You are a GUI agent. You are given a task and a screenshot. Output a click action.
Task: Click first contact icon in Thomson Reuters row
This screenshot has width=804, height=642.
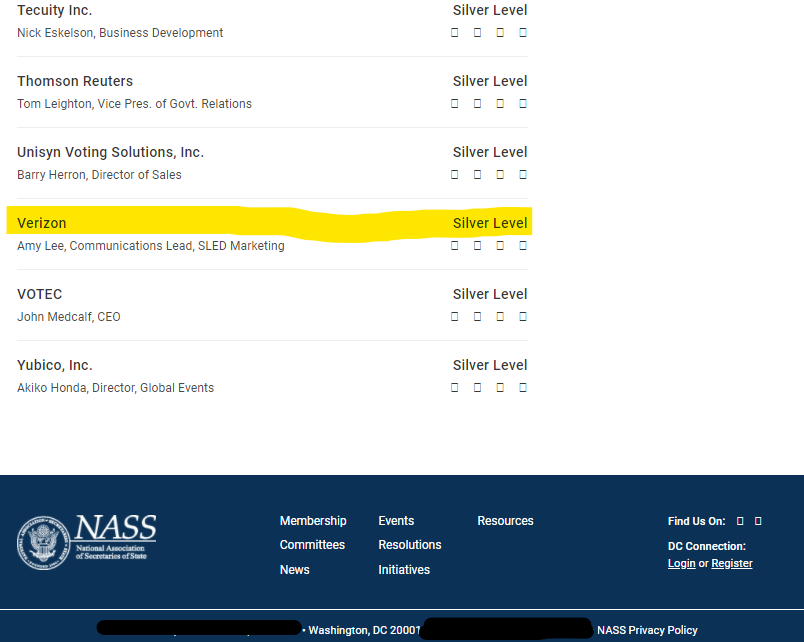tap(454, 104)
